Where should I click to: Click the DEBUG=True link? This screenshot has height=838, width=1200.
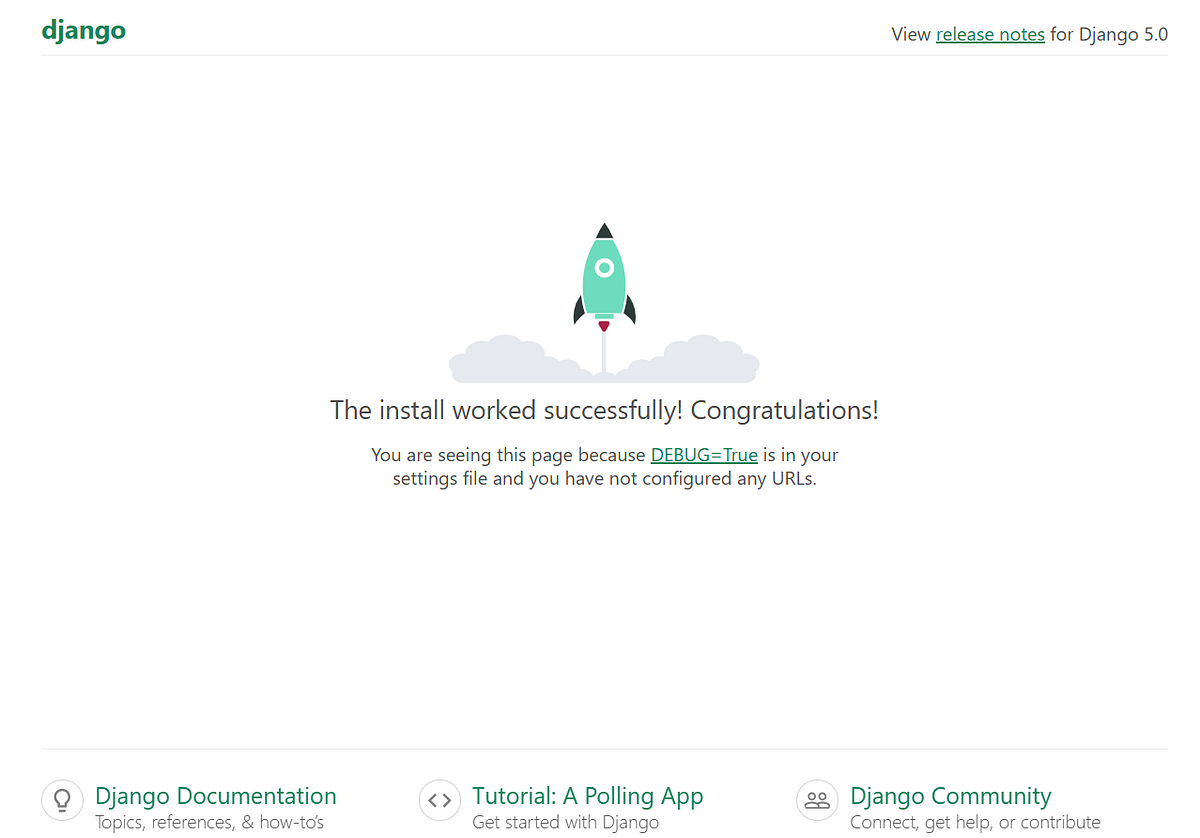(x=704, y=454)
